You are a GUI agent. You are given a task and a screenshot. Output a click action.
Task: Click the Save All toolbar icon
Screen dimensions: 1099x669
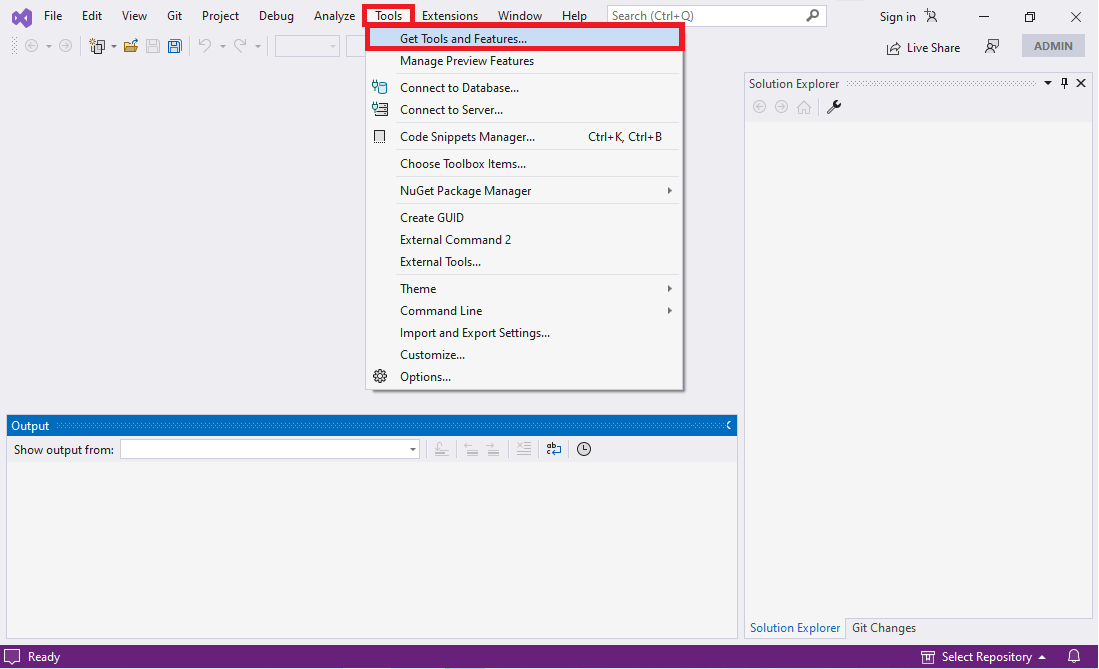coord(175,46)
